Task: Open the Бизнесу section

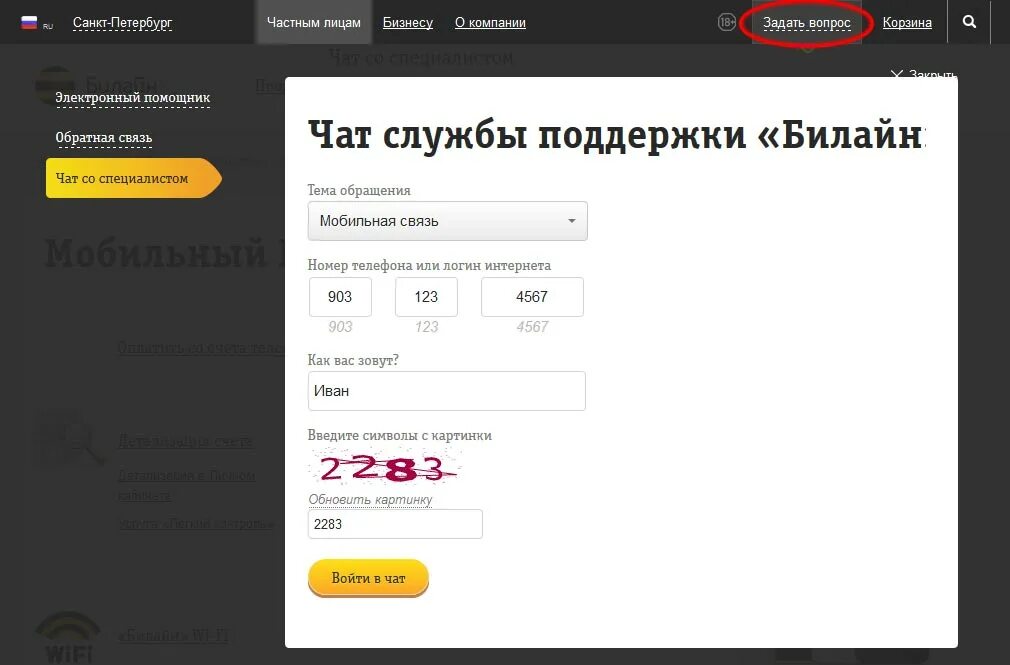Action: point(408,23)
